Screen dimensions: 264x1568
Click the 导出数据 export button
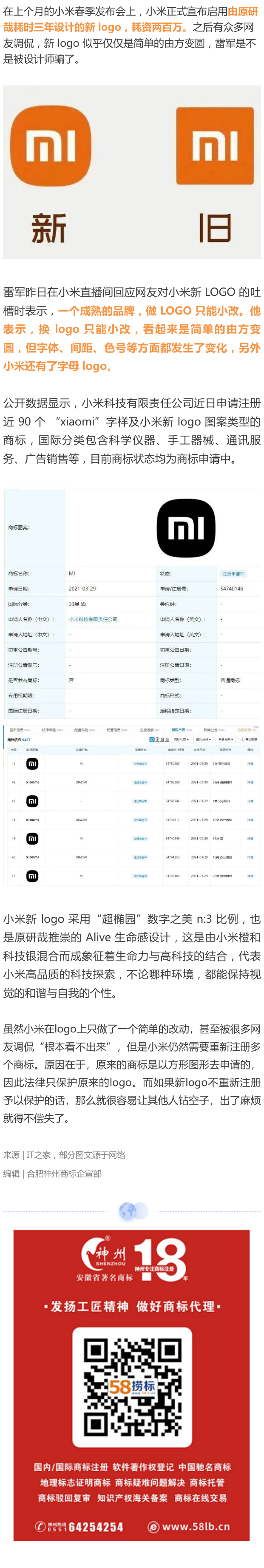point(250,740)
